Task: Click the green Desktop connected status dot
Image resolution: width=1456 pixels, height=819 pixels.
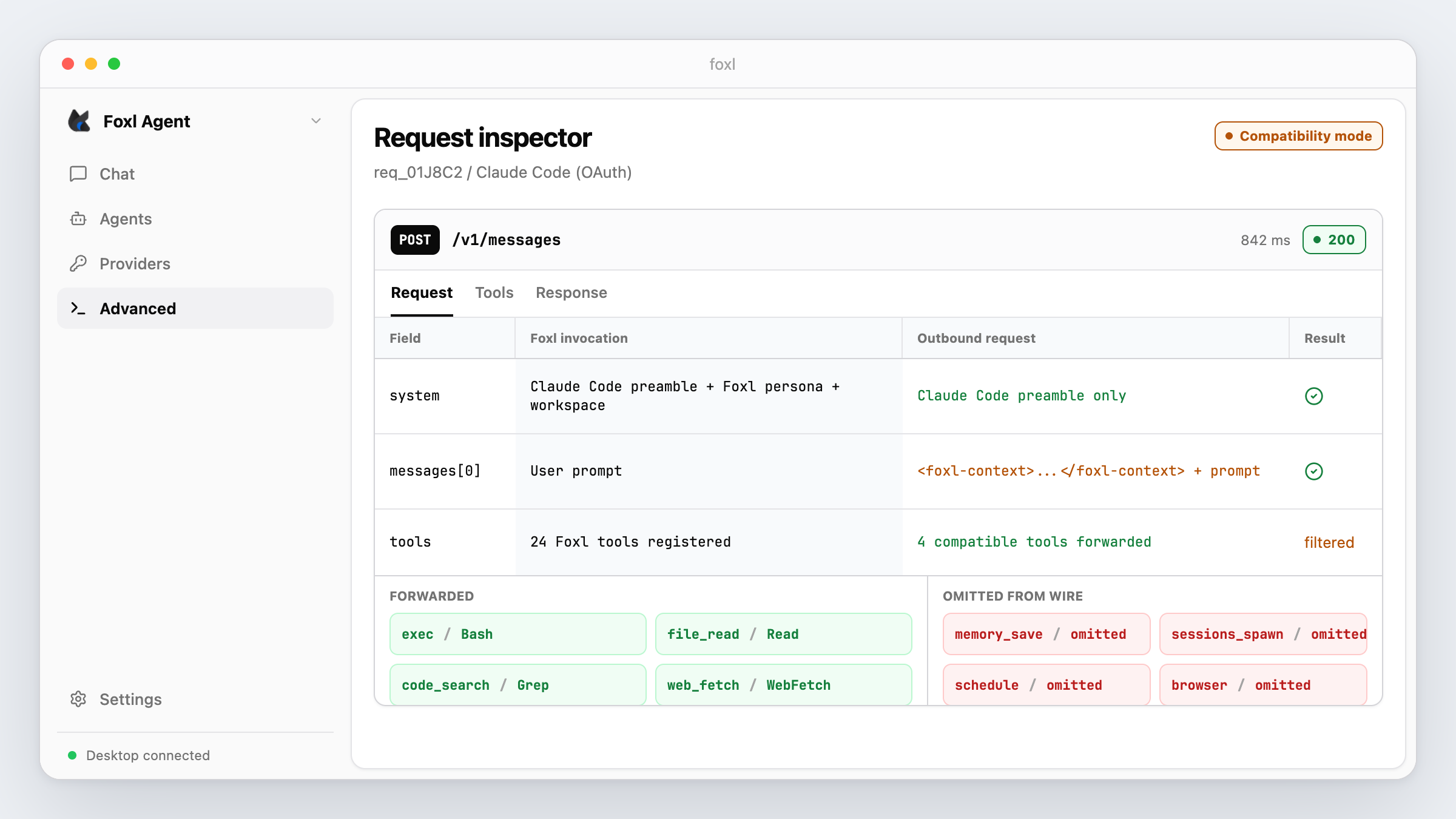Action: tap(72, 755)
